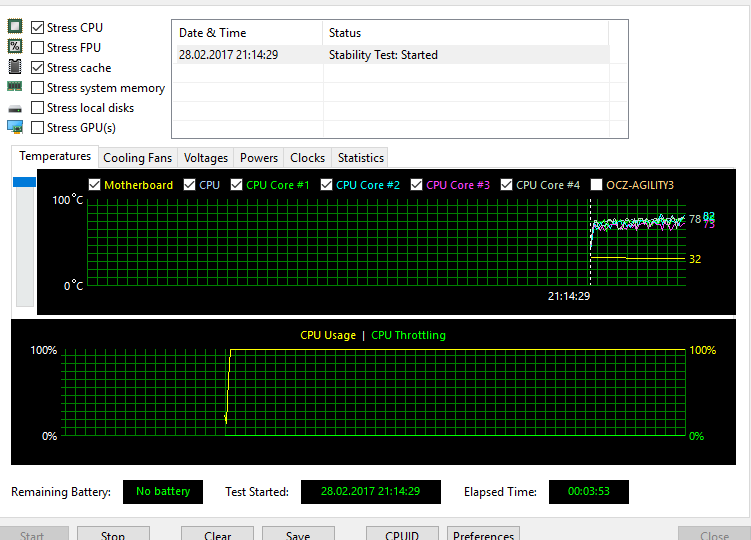Enable Stress GPU(s) checkbox

(37, 128)
